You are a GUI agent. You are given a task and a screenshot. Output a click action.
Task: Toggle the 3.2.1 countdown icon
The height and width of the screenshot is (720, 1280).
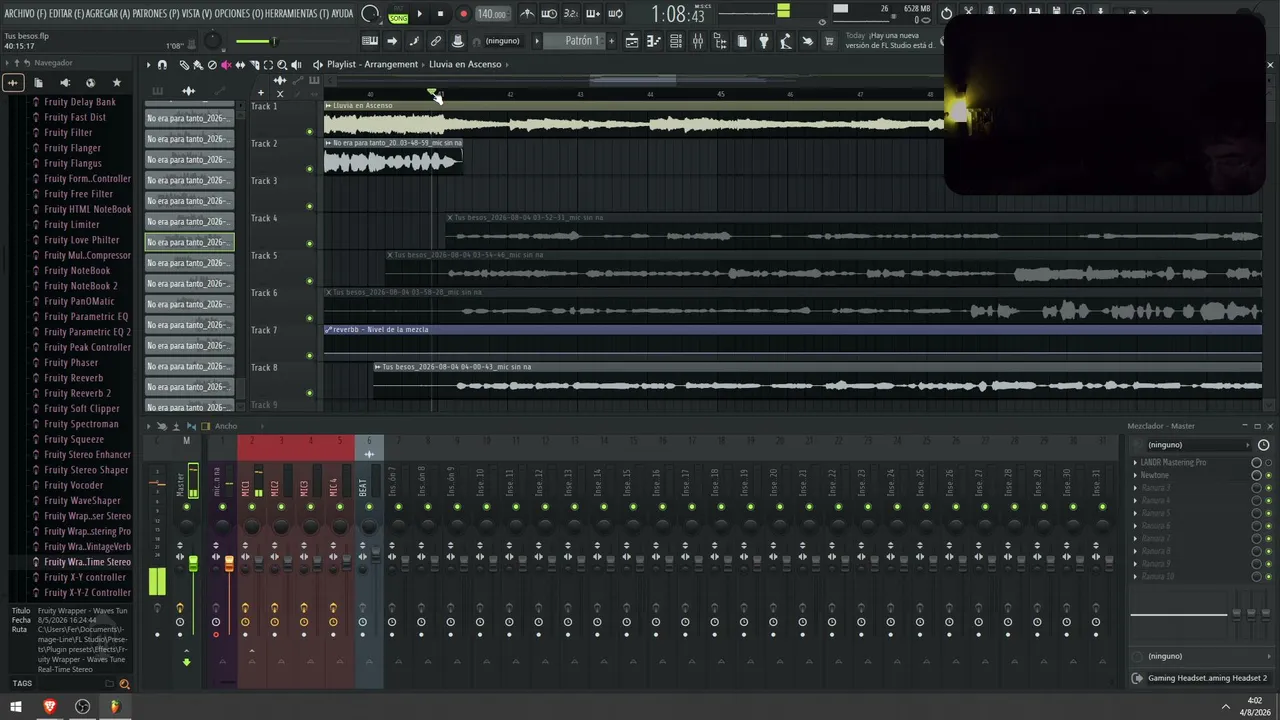coord(571,14)
